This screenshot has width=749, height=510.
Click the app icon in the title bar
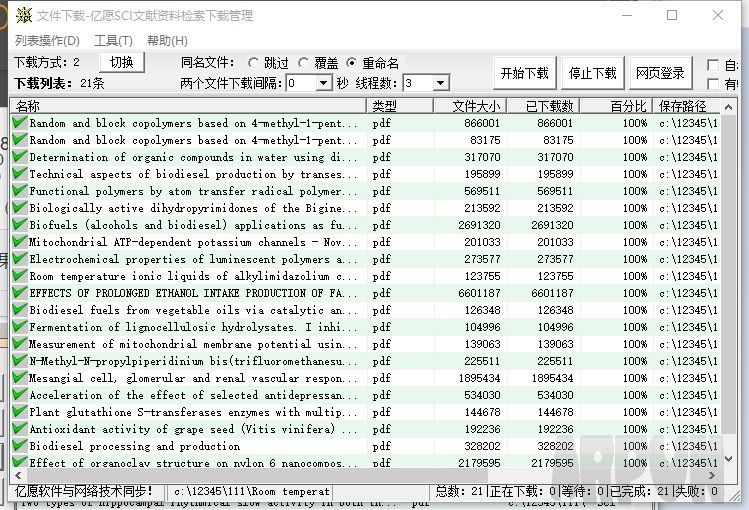(x=23, y=15)
